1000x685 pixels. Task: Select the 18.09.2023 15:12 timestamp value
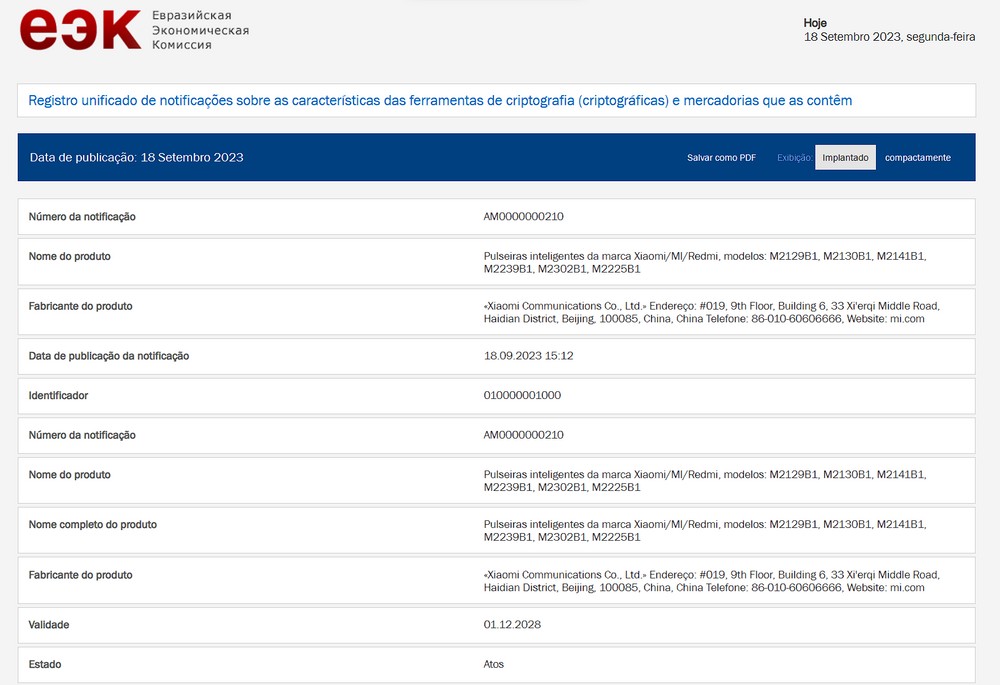(x=529, y=356)
